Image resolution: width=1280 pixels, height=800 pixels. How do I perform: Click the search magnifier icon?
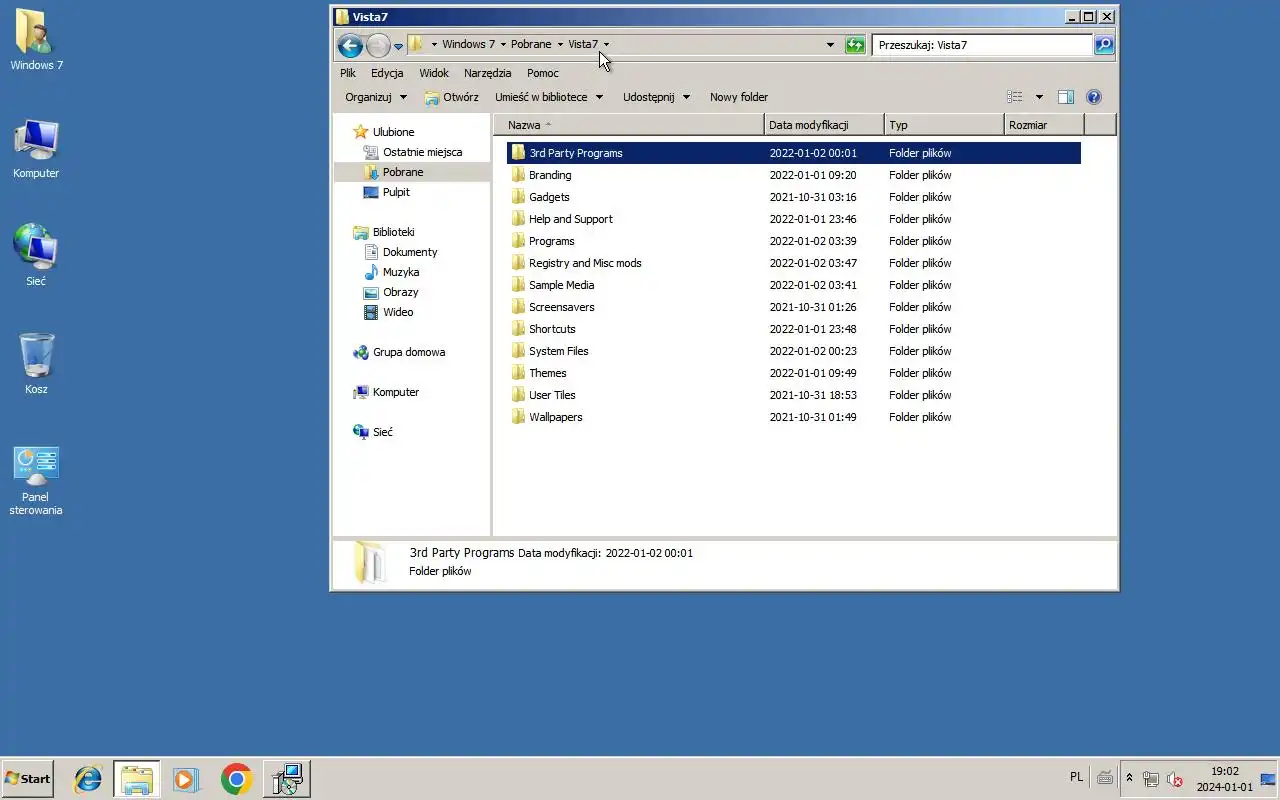[x=1104, y=45]
